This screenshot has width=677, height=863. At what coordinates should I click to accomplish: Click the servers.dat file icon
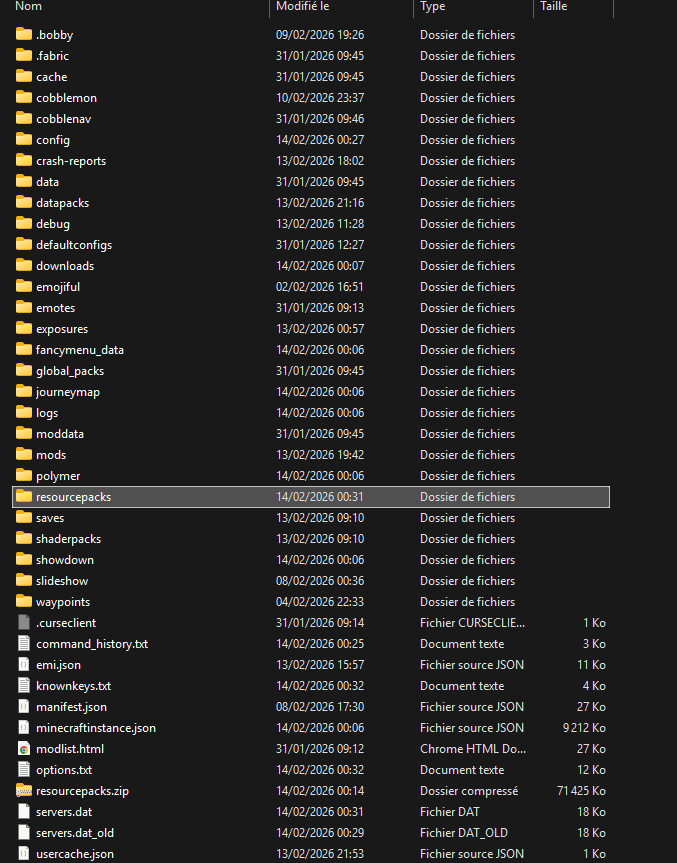pyautogui.click(x=24, y=812)
